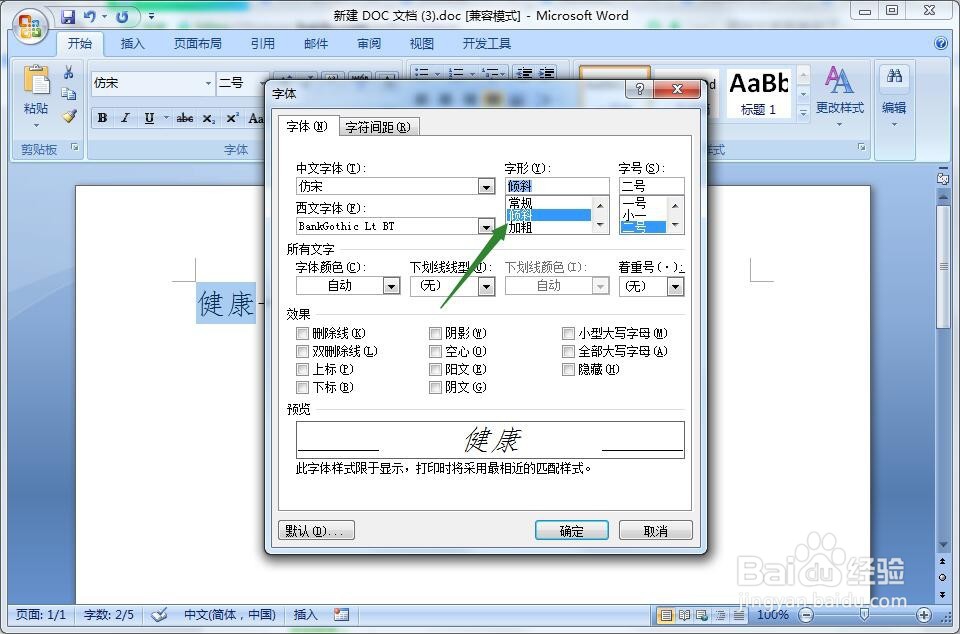Switch to the 字符间距 tab
Viewport: 960px width, 634px height.
point(378,127)
